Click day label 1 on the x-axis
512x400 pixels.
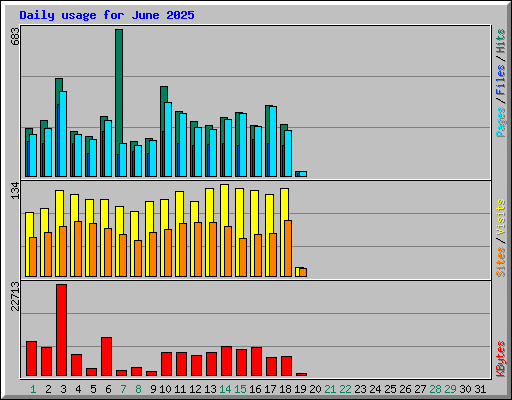click(33, 389)
